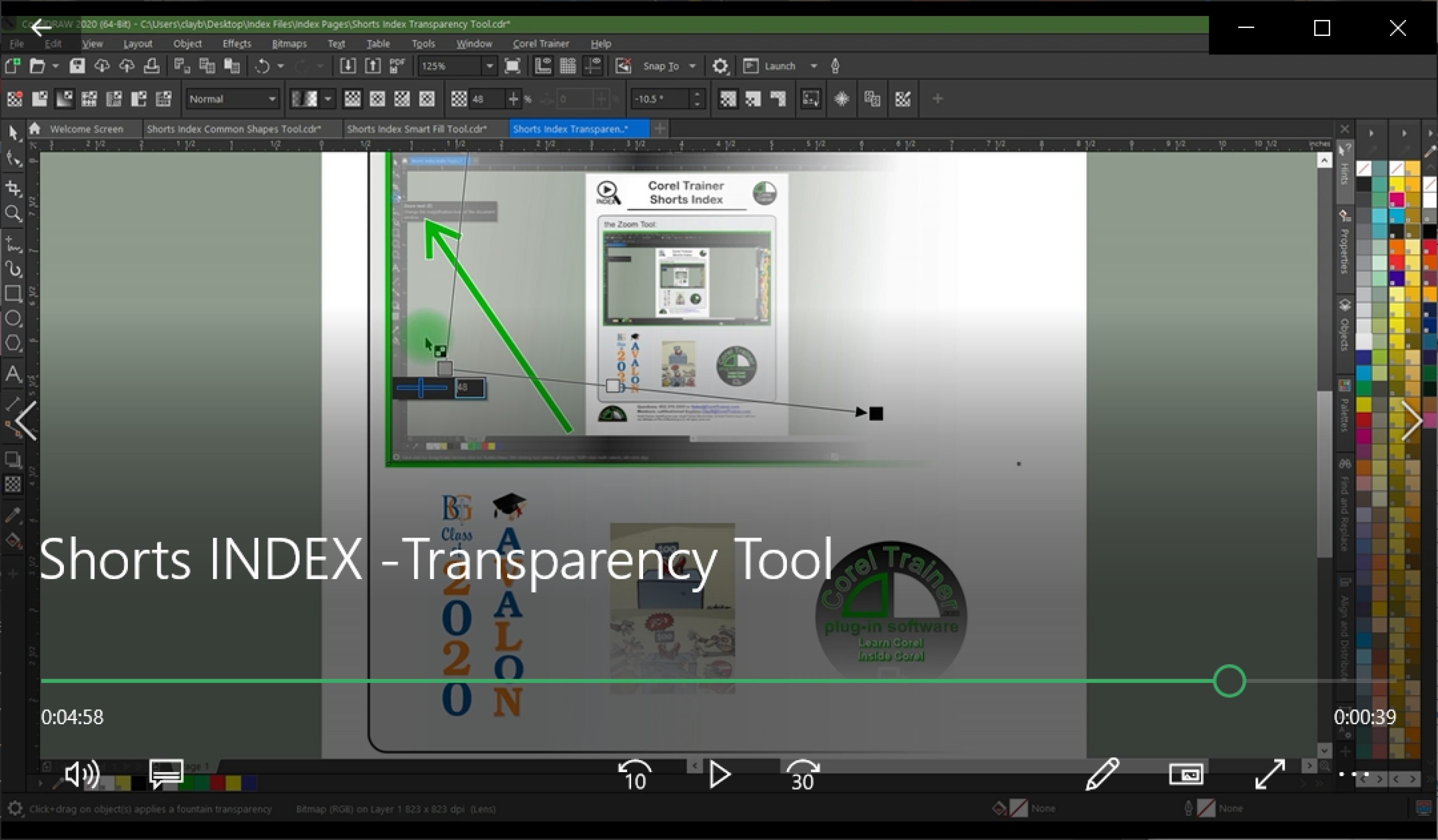This screenshot has height=840, width=1438.
Task: Open the Bitmaps menu
Action: point(289,43)
